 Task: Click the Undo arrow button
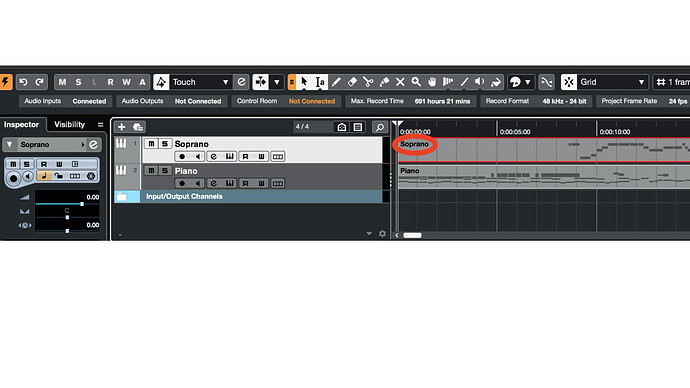(x=23, y=82)
